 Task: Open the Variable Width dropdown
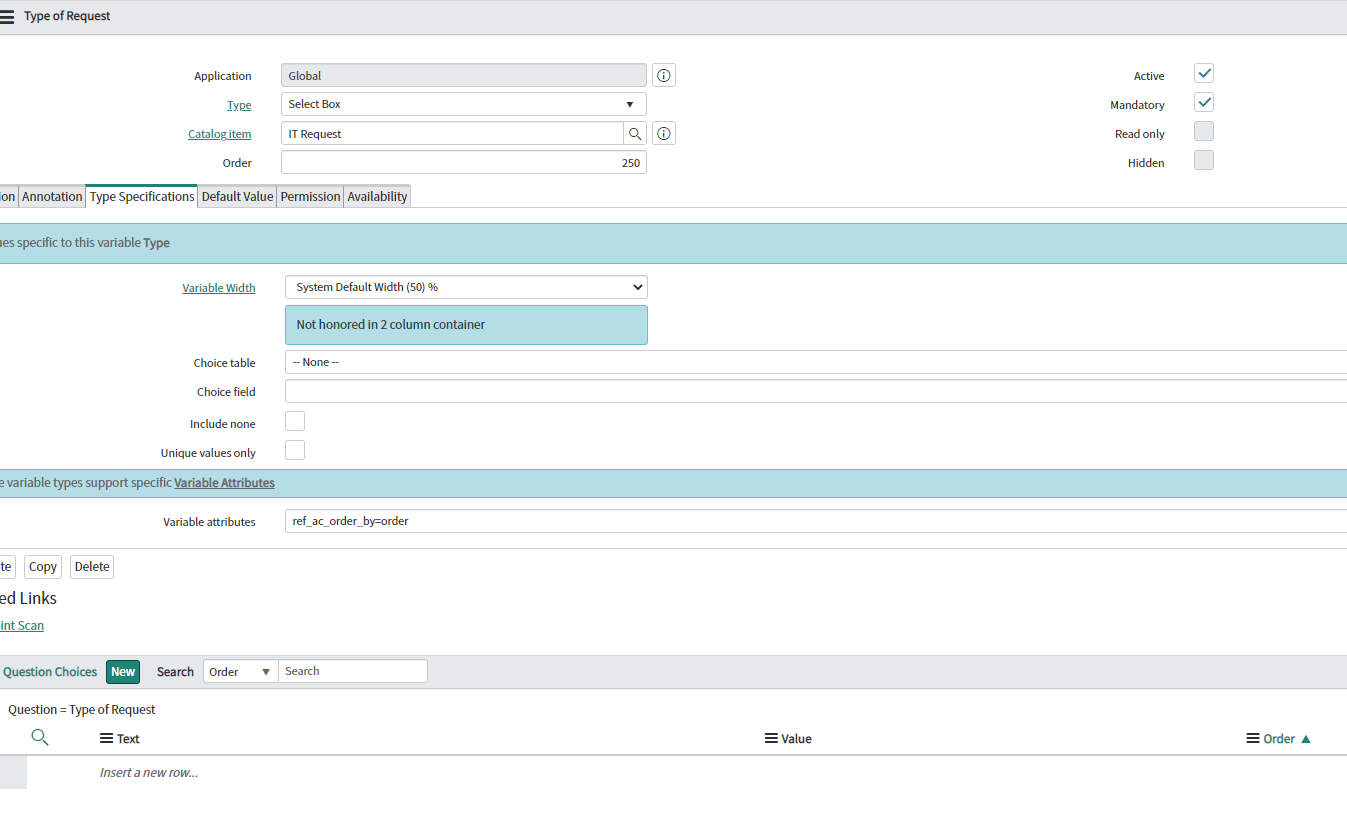tap(466, 287)
